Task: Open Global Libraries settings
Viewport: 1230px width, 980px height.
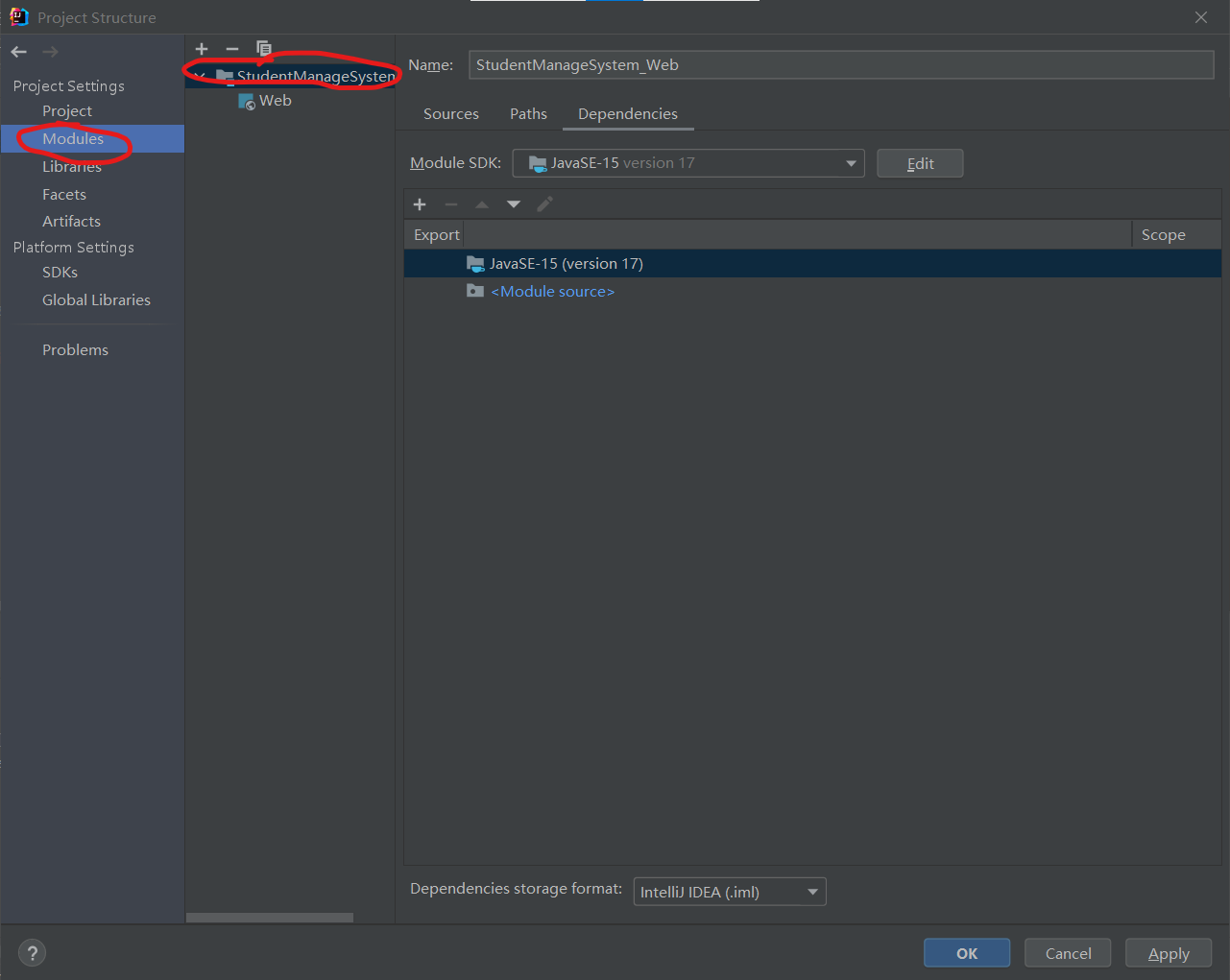Action: 96,300
